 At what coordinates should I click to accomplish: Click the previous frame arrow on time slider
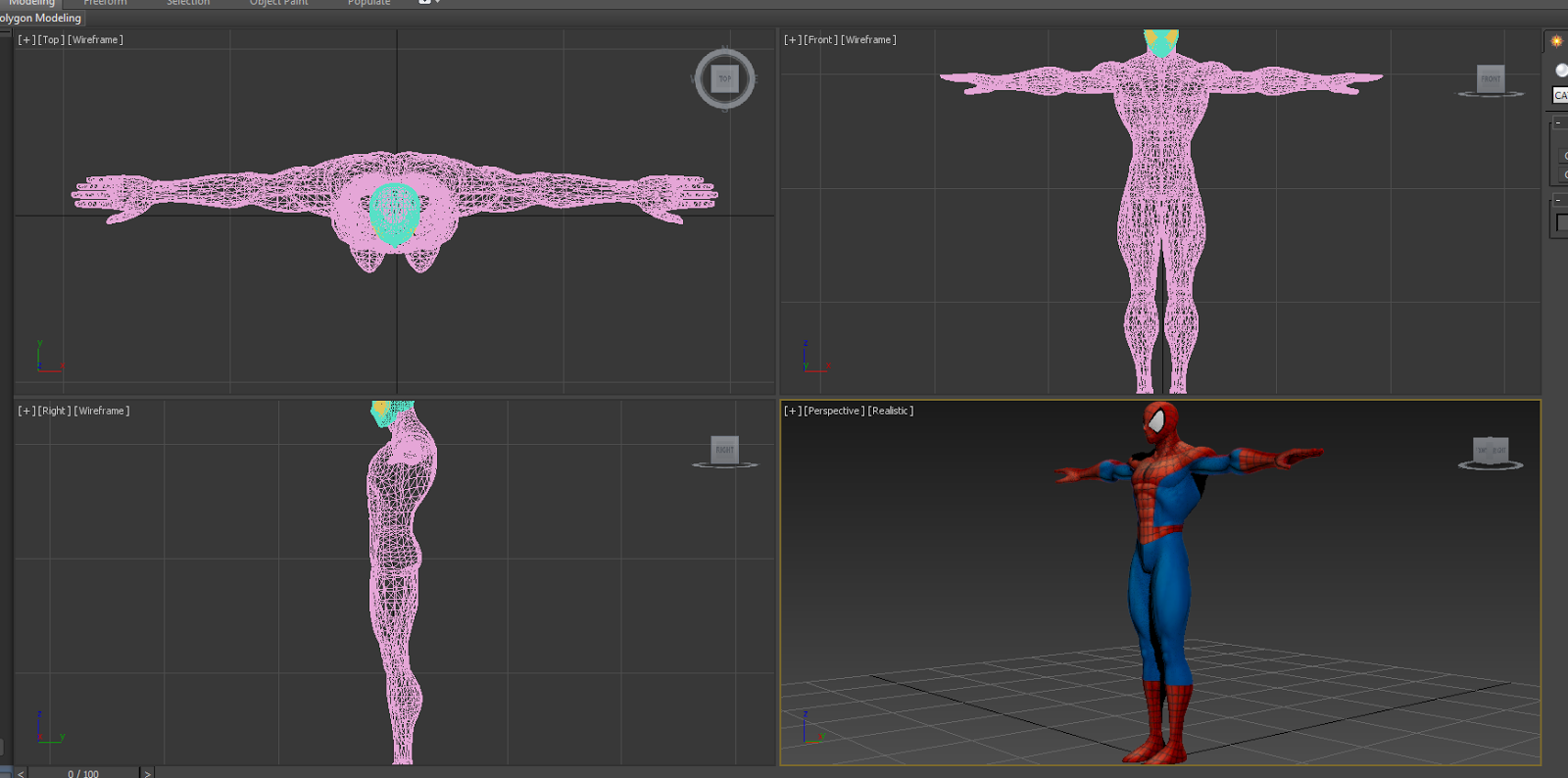pos(21,773)
